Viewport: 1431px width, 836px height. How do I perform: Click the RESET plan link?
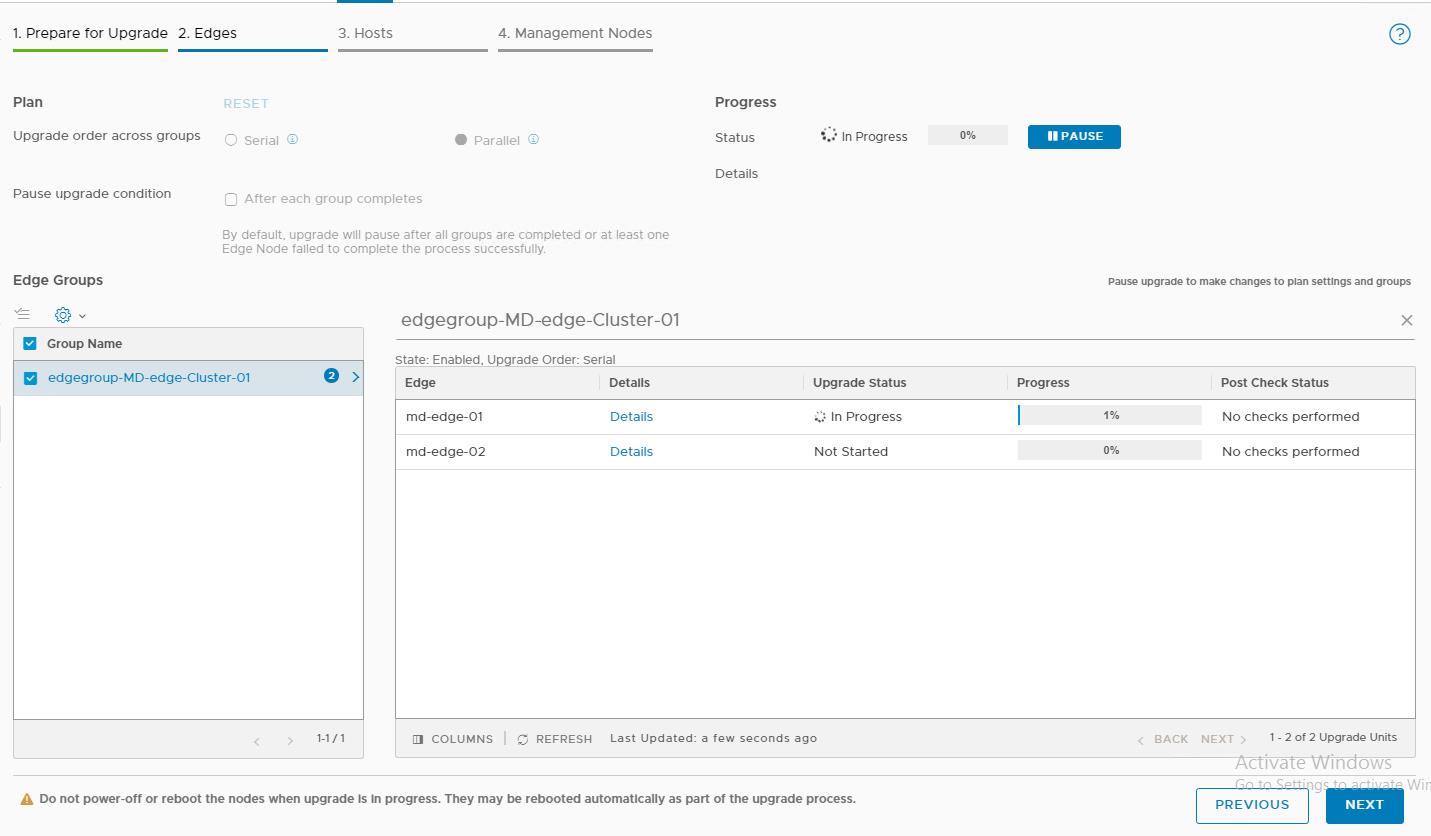246,104
